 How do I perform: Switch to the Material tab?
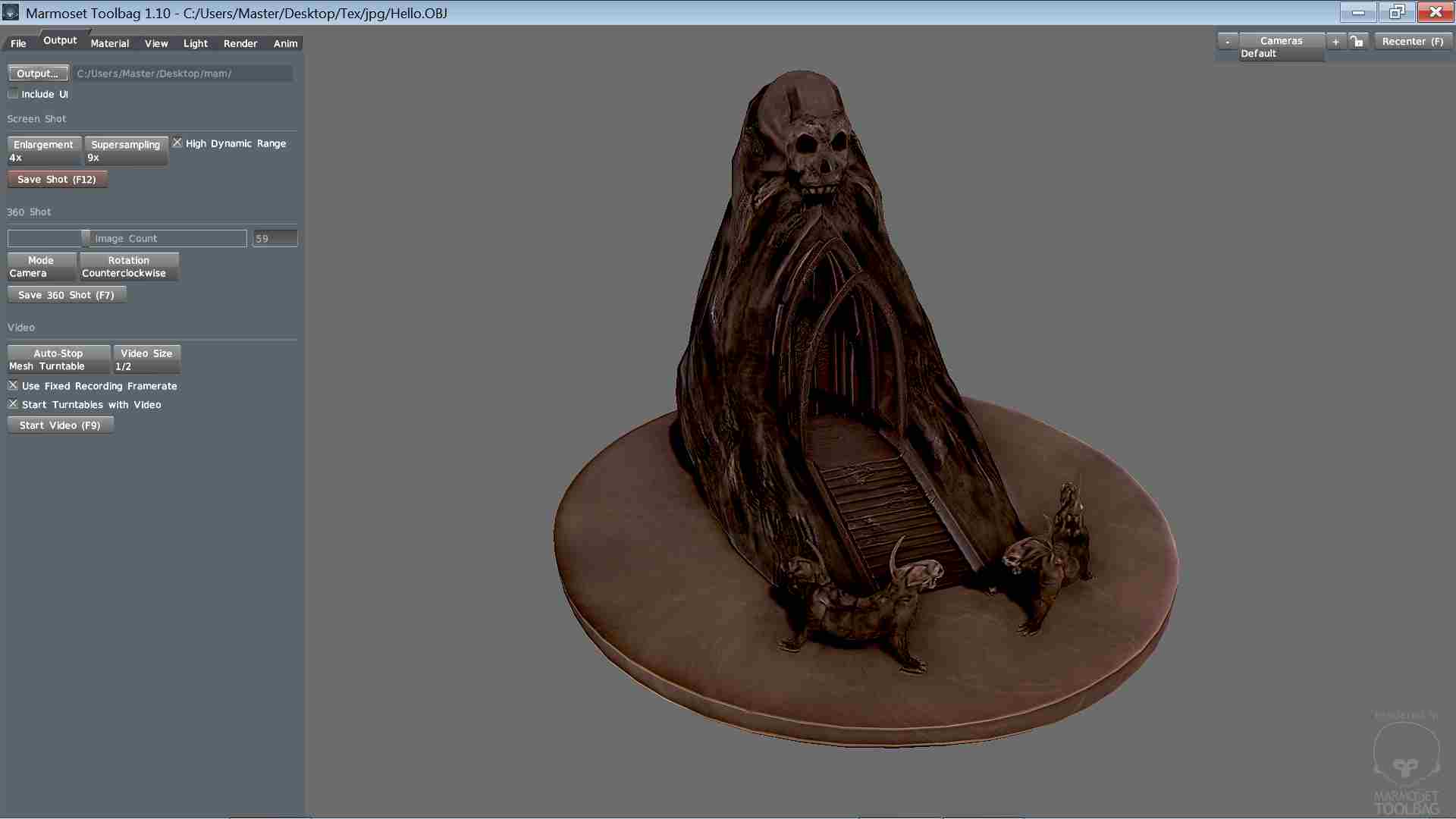(110, 43)
